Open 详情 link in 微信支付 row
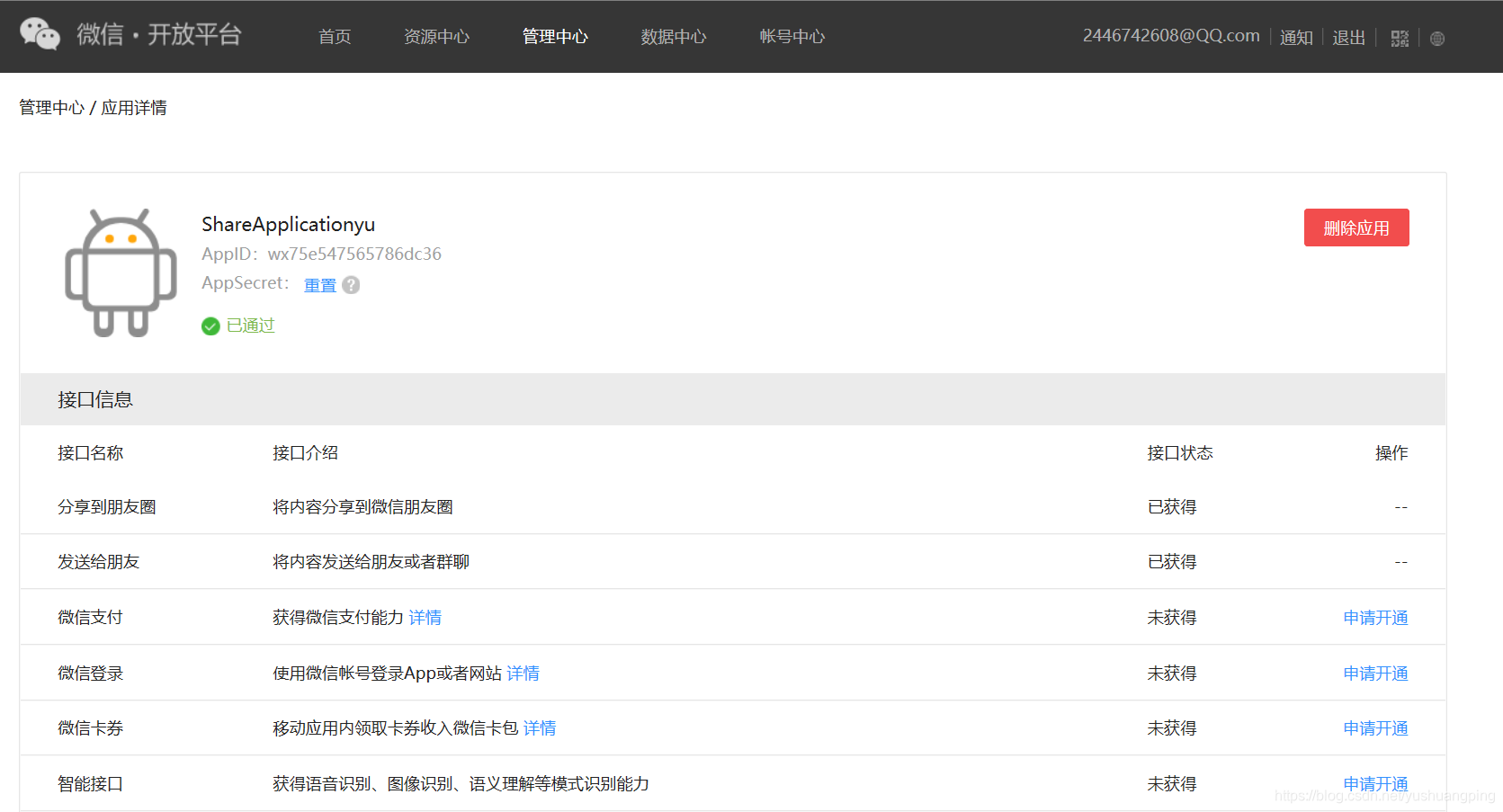This screenshot has height=812, width=1503. (425, 618)
